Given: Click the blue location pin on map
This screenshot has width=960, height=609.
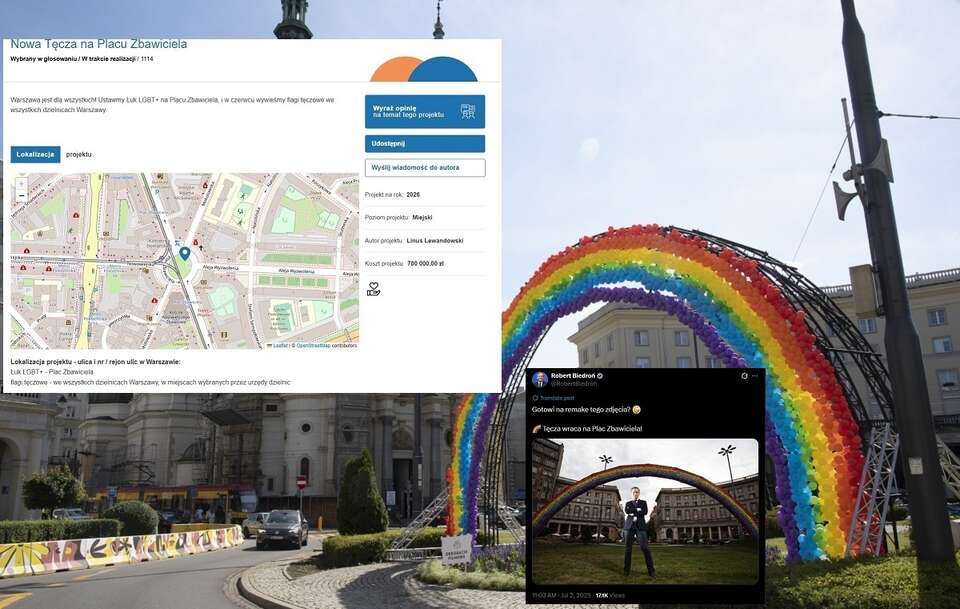Looking at the screenshot, I should coord(184,253).
